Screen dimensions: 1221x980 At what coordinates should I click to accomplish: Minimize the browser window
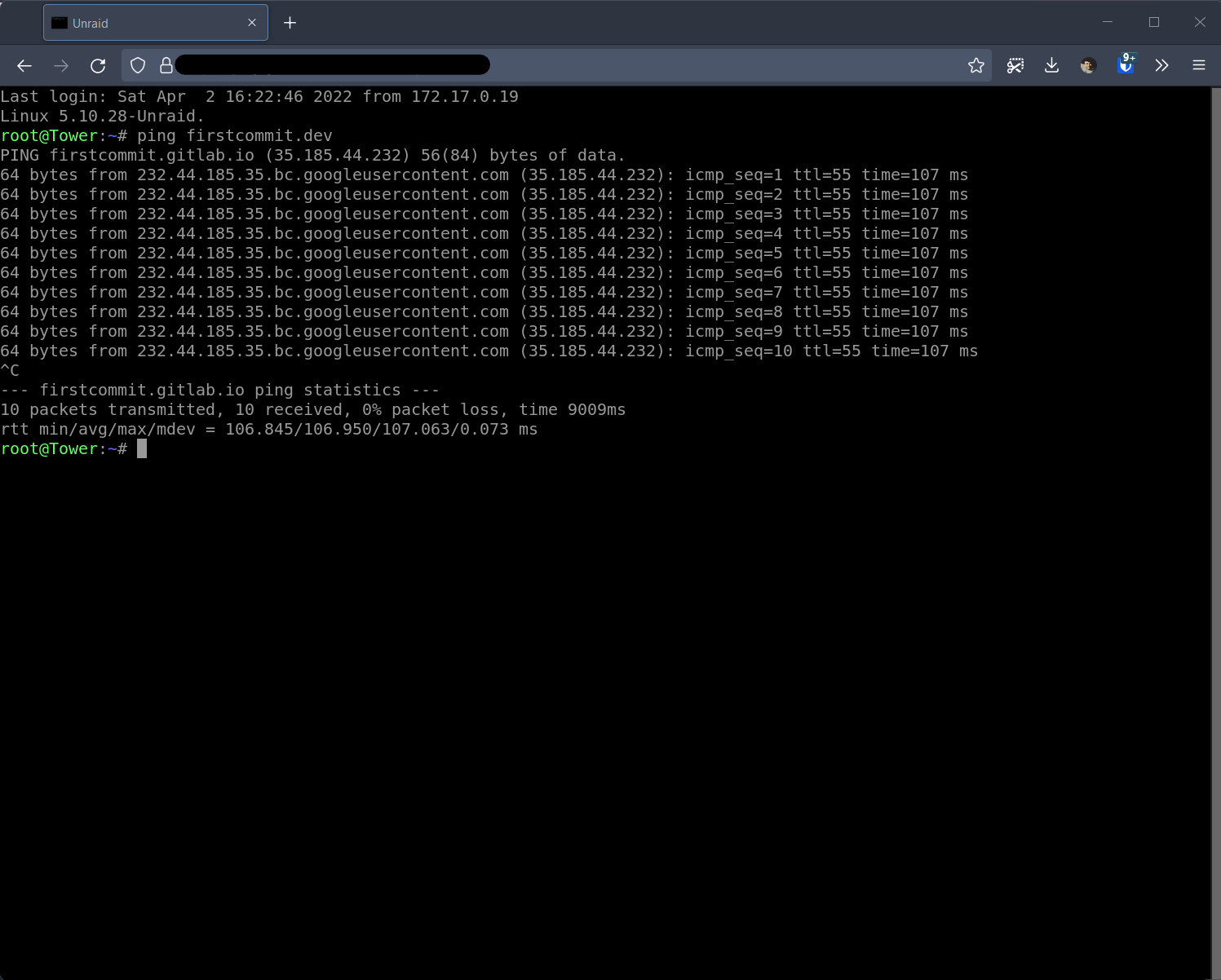click(x=1108, y=22)
